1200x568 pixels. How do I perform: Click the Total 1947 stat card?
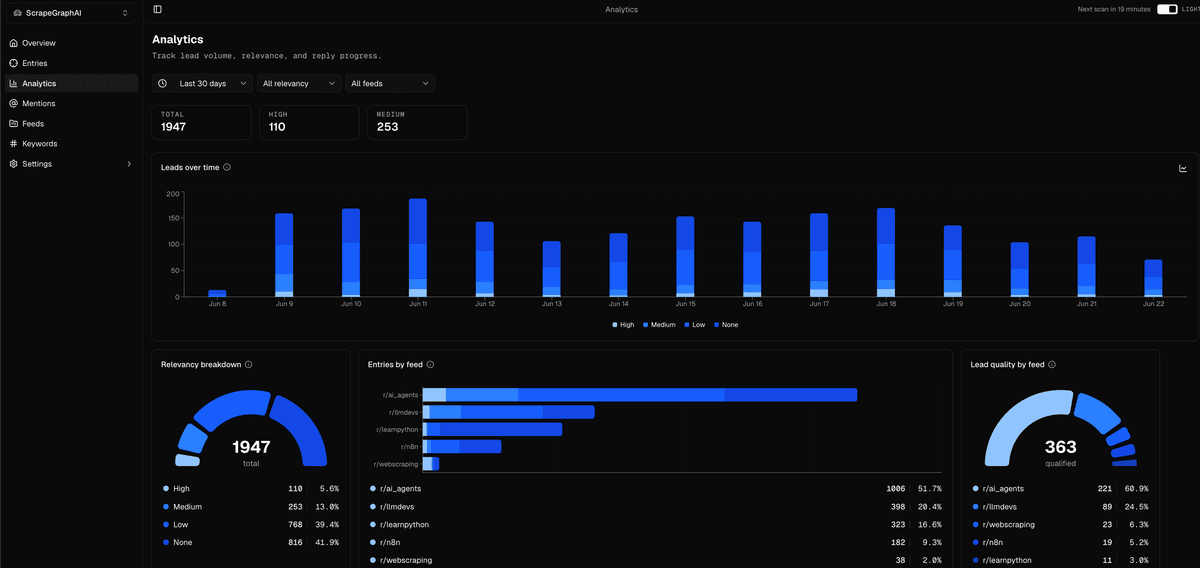(x=201, y=122)
